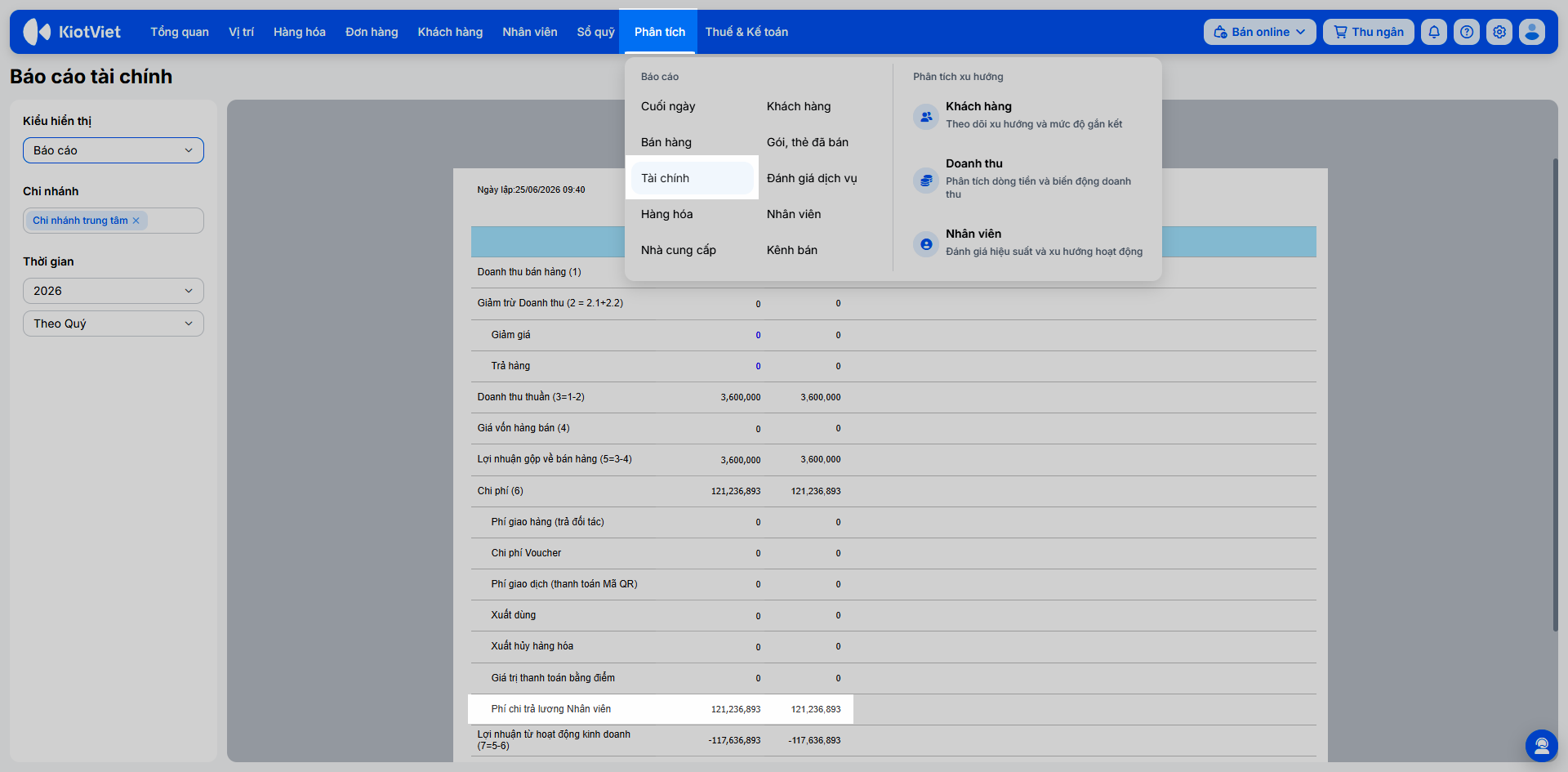Click the report vertical scrollbar
This screenshot has width=1568, height=772.
[x=1555, y=394]
